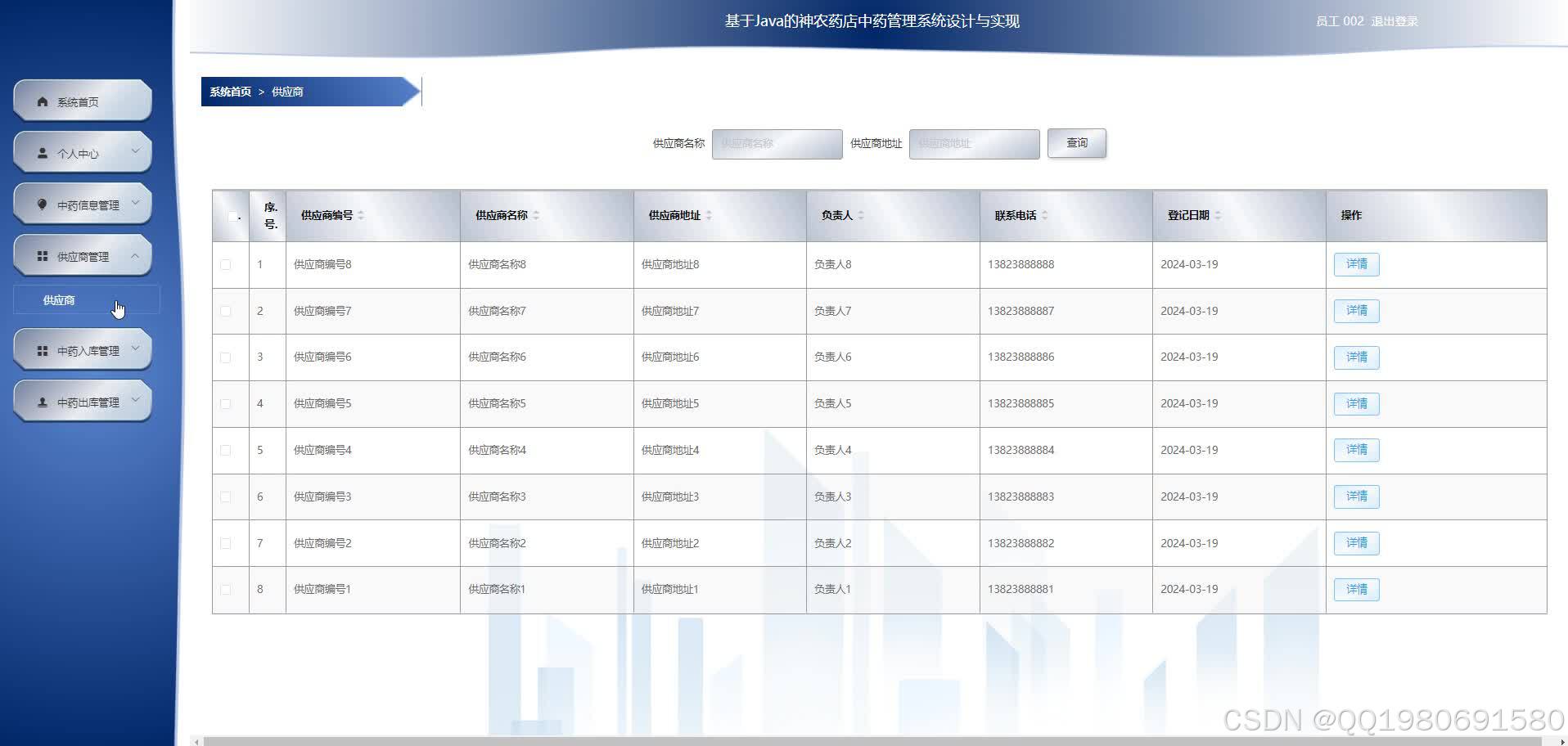
Task: Sort by 供应商名称 column arrows
Action: pos(536,215)
